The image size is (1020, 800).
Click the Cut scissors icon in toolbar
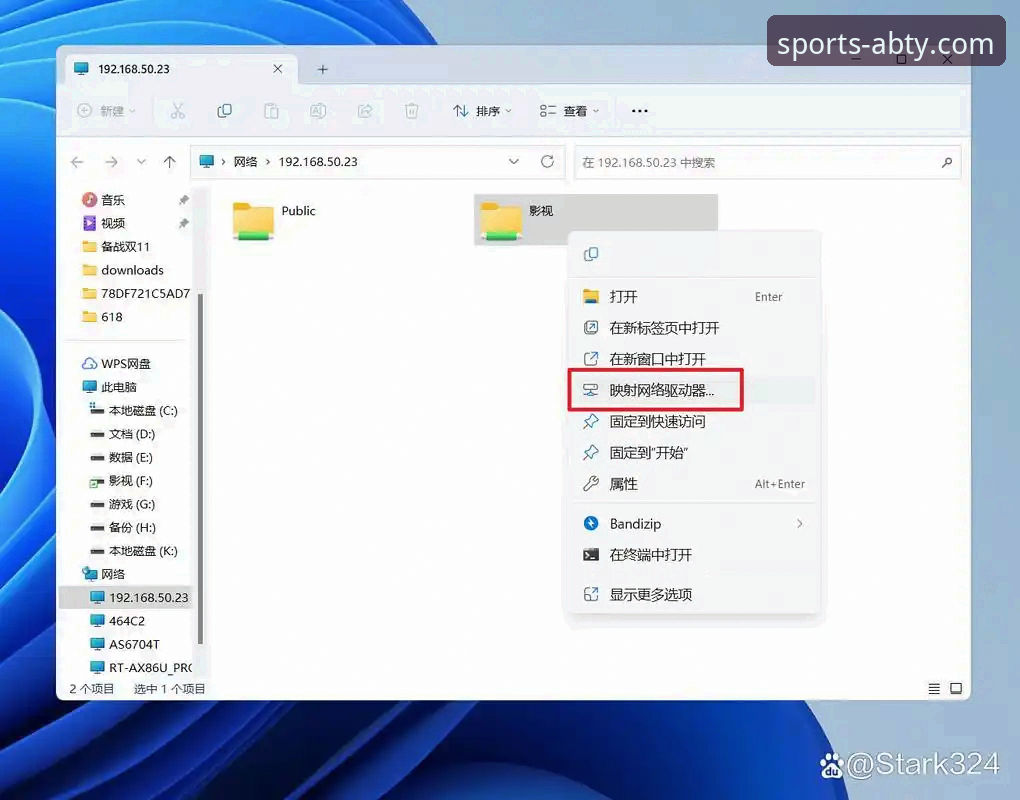point(178,111)
